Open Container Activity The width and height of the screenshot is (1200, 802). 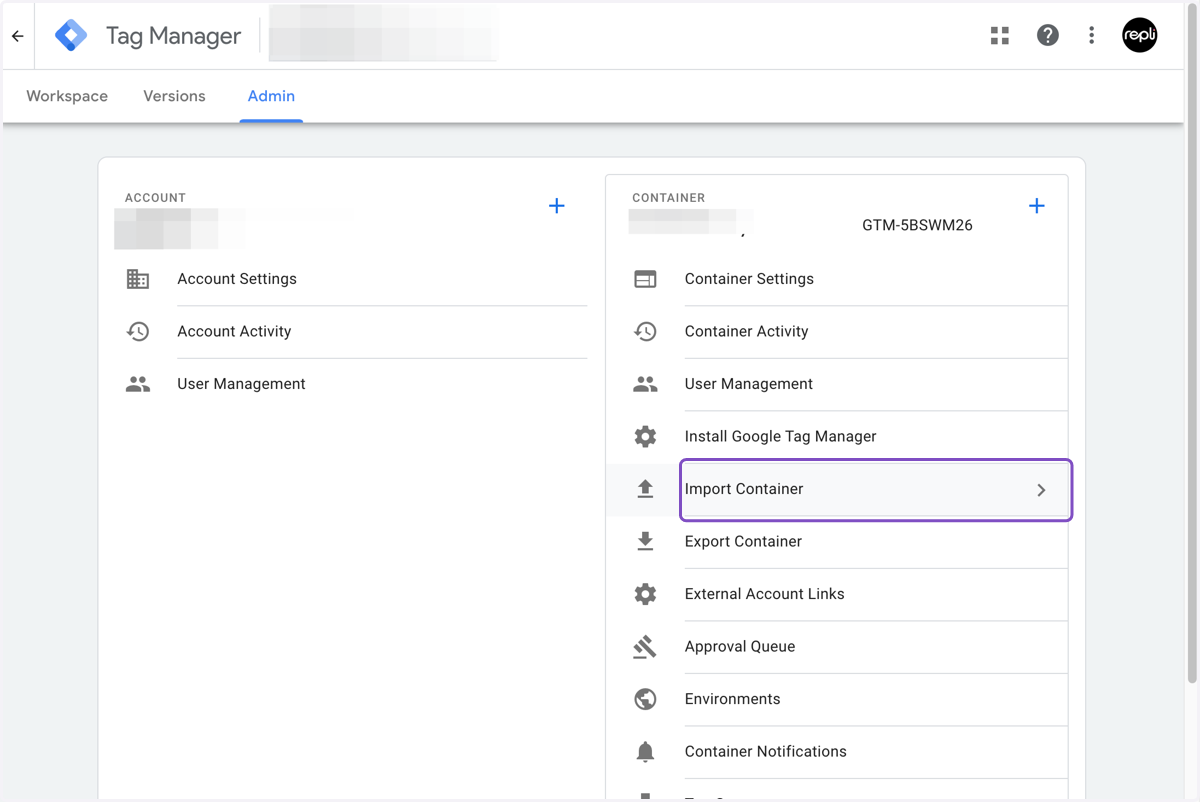(x=746, y=331)
